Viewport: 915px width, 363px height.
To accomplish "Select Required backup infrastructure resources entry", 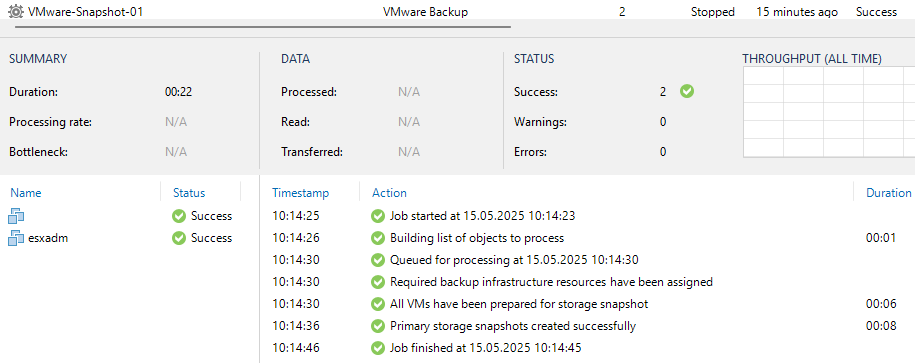I will (x=551, y=282).
